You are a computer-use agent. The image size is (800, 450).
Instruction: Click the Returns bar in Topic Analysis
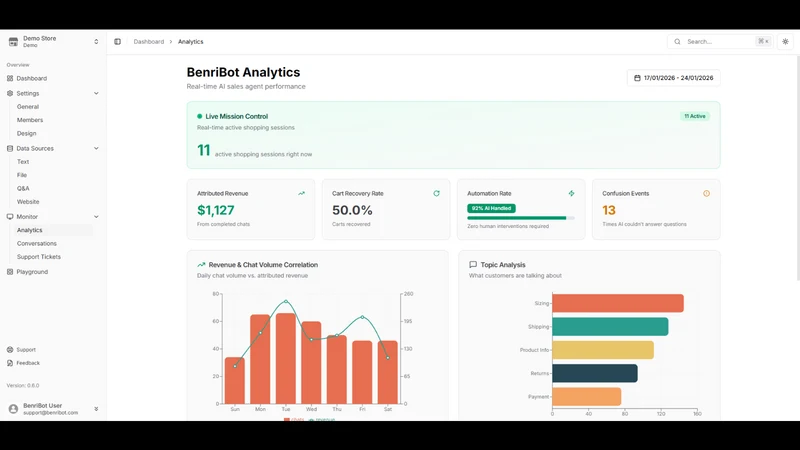tap(595, 373)
